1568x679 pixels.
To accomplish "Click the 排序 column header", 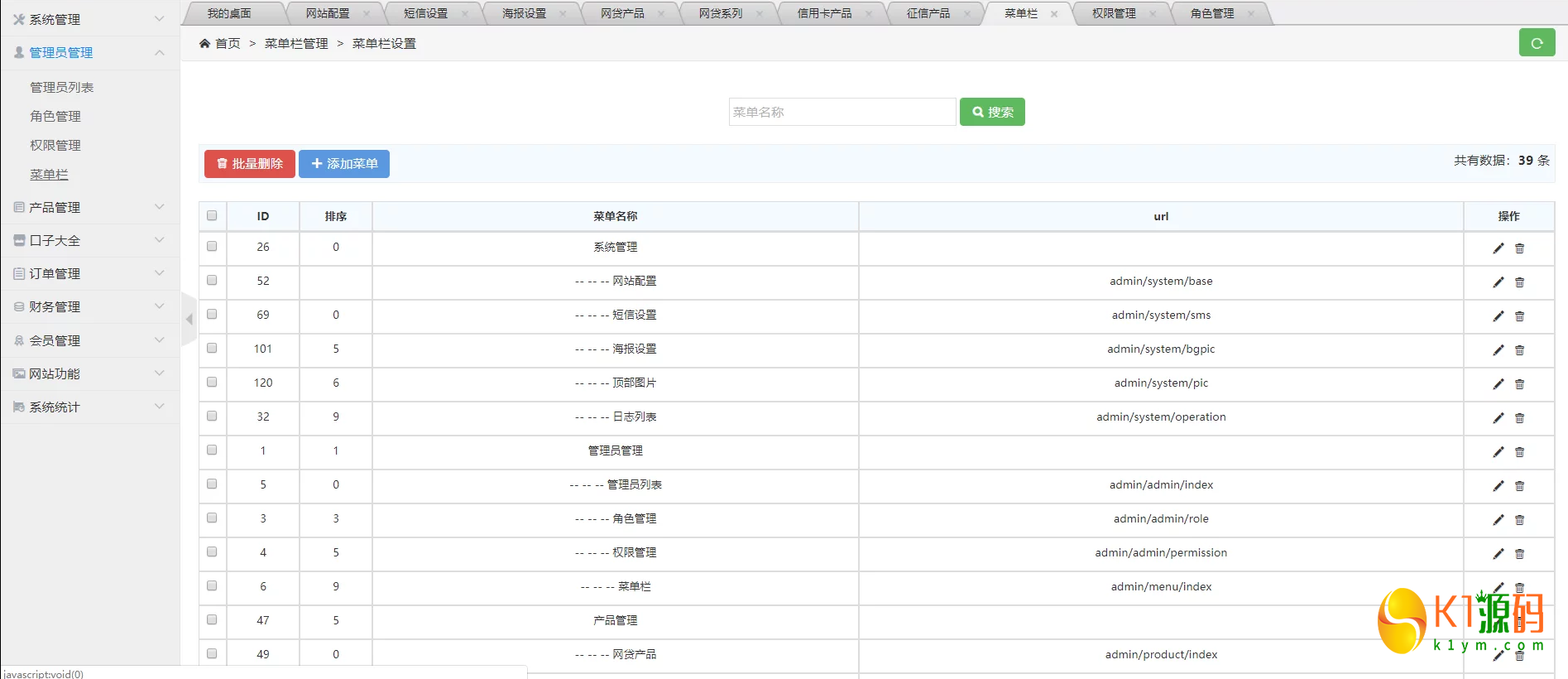I will (x=336, y=216).
